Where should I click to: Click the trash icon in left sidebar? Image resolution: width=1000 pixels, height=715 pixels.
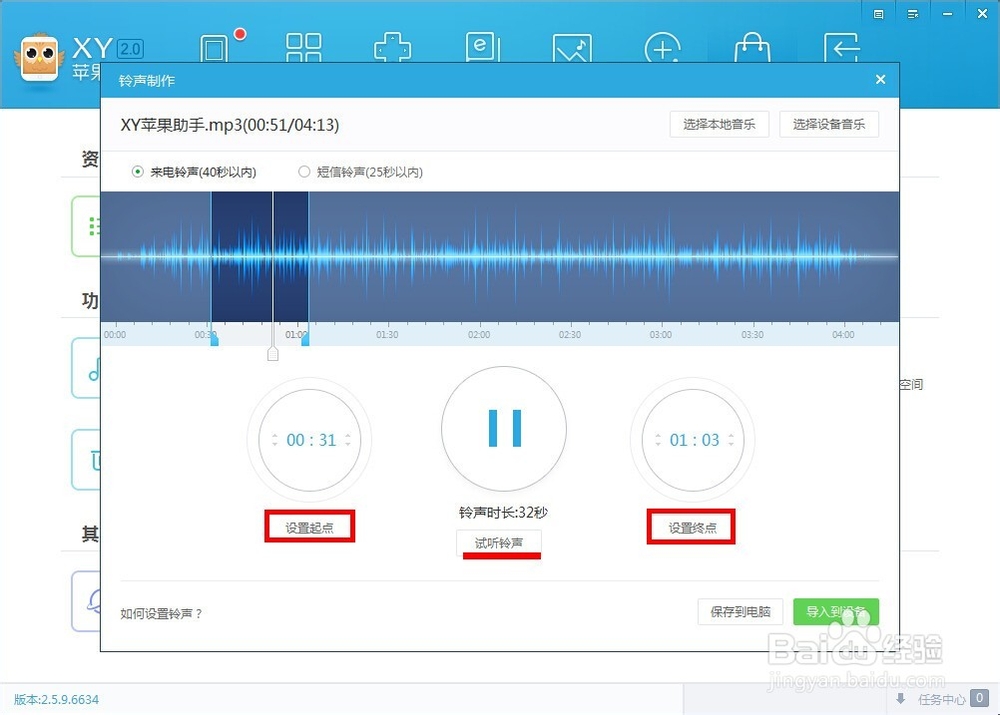[x=94, y=459]
